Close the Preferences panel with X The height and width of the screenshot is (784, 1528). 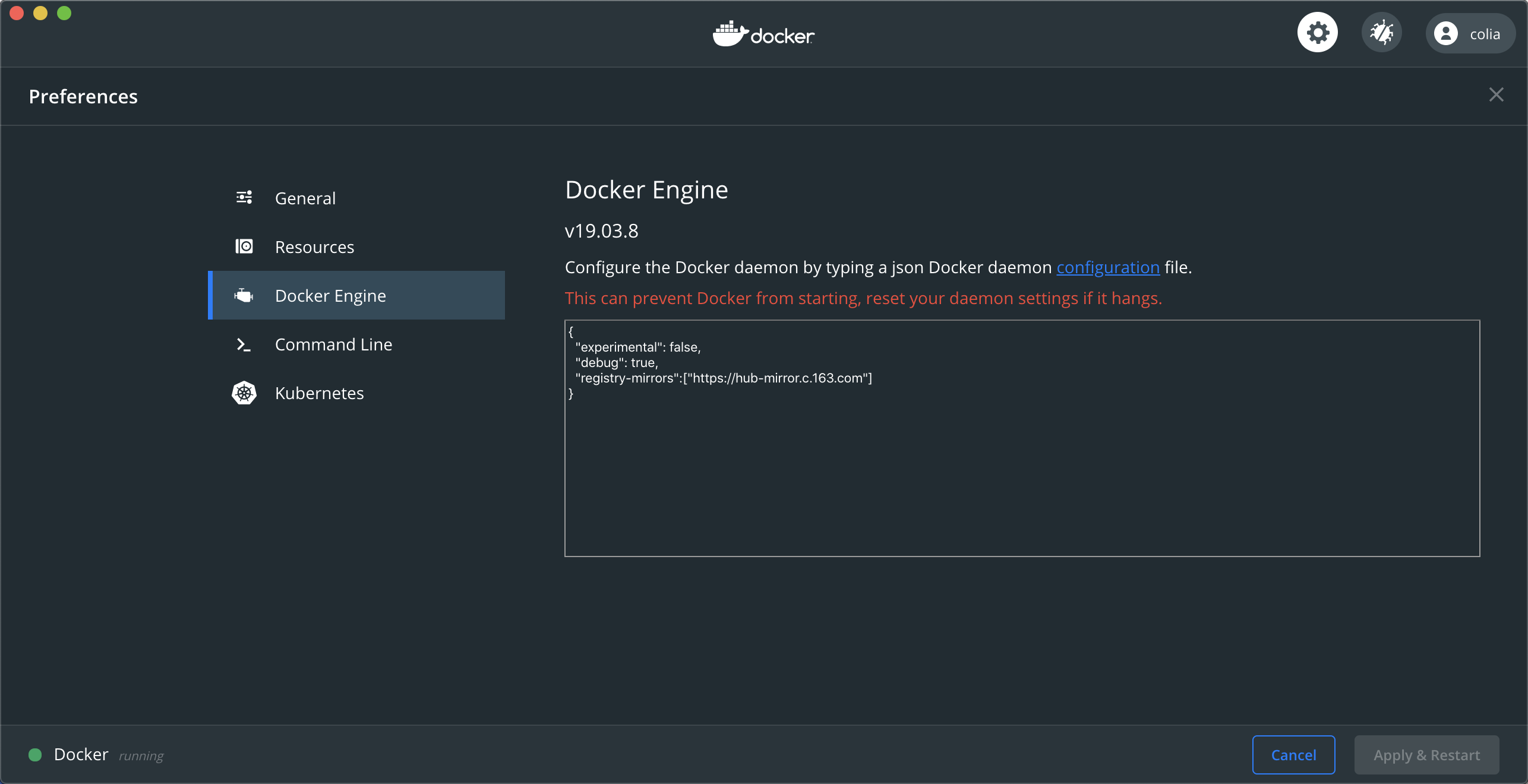1496,95
